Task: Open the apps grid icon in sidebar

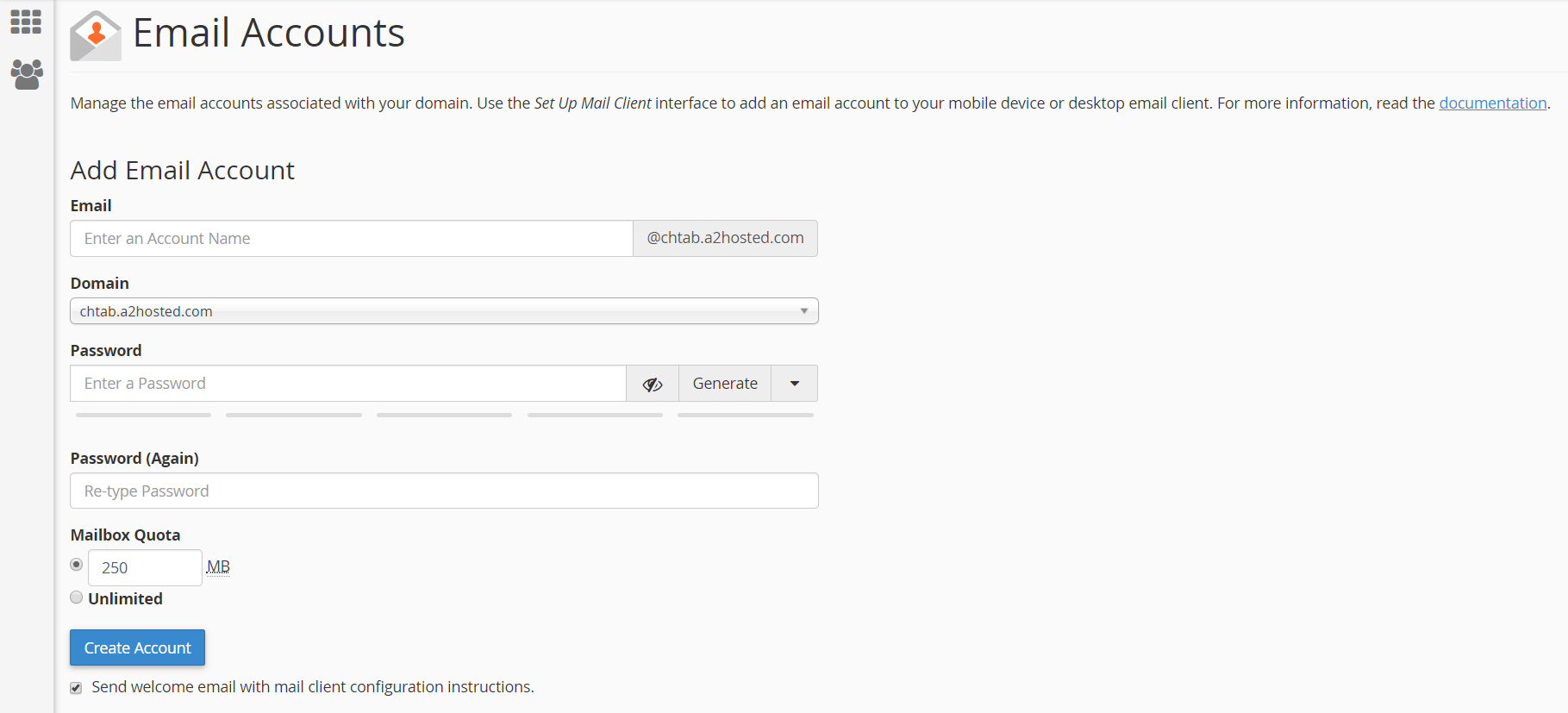Action: [26, 22]
